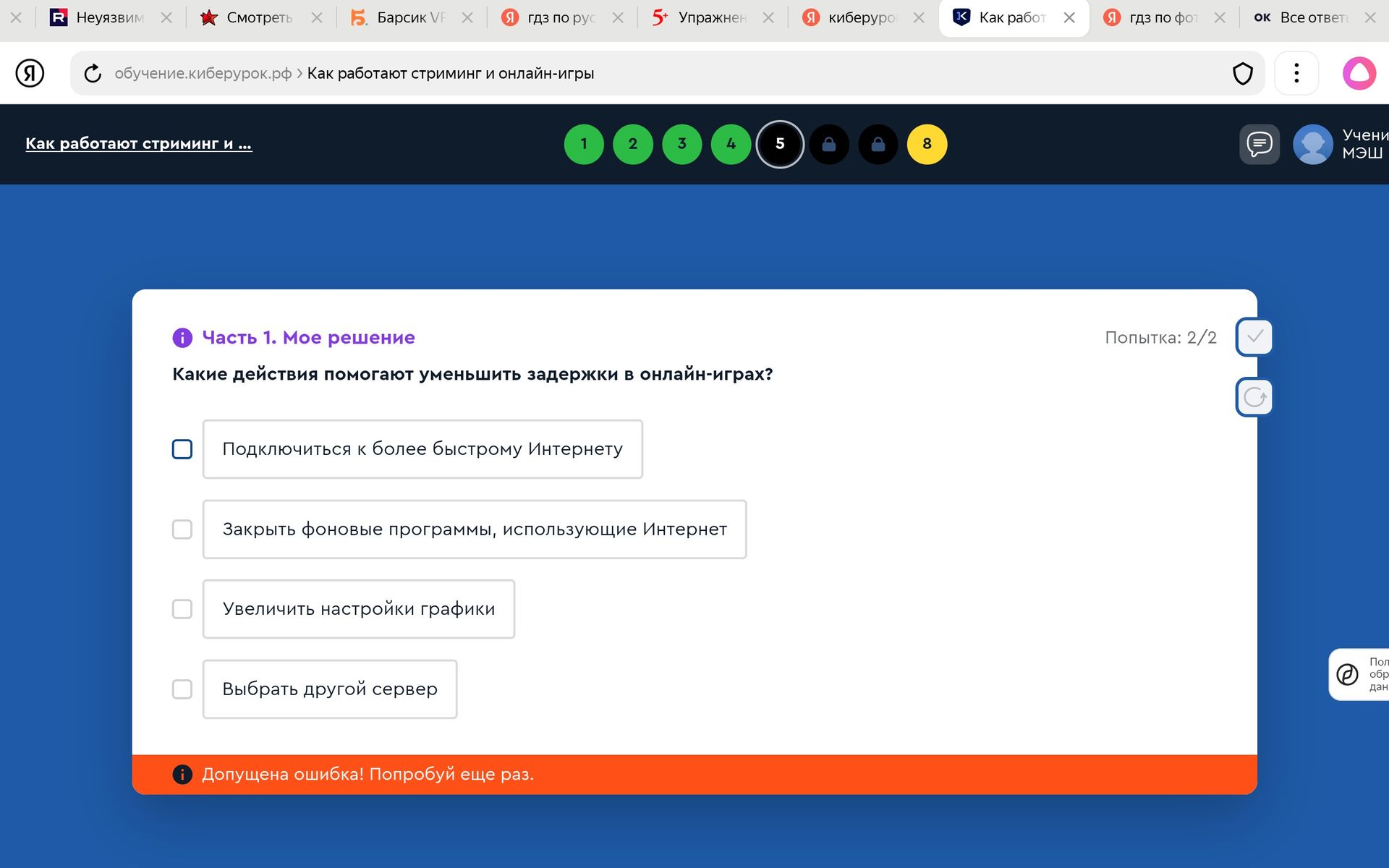Go to step 3 in the progress bar
This screenshot has width=1389, height=868.
[682, 144]
